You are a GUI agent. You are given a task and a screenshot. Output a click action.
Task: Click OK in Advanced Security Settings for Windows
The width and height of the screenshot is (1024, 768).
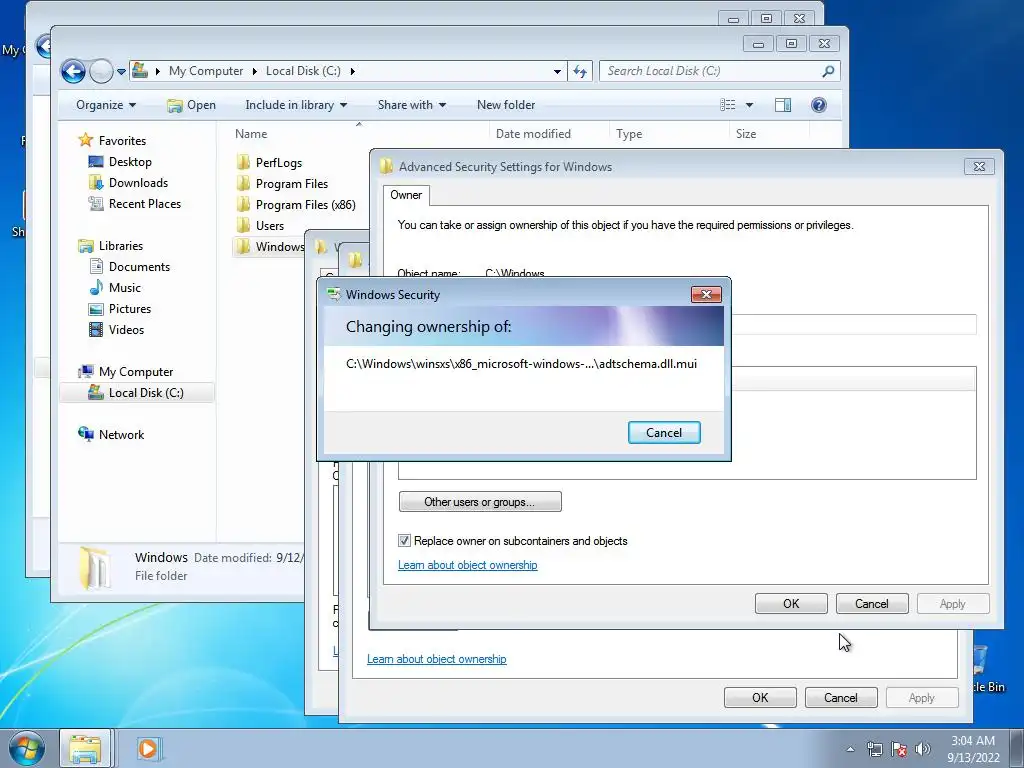point(791,603)
